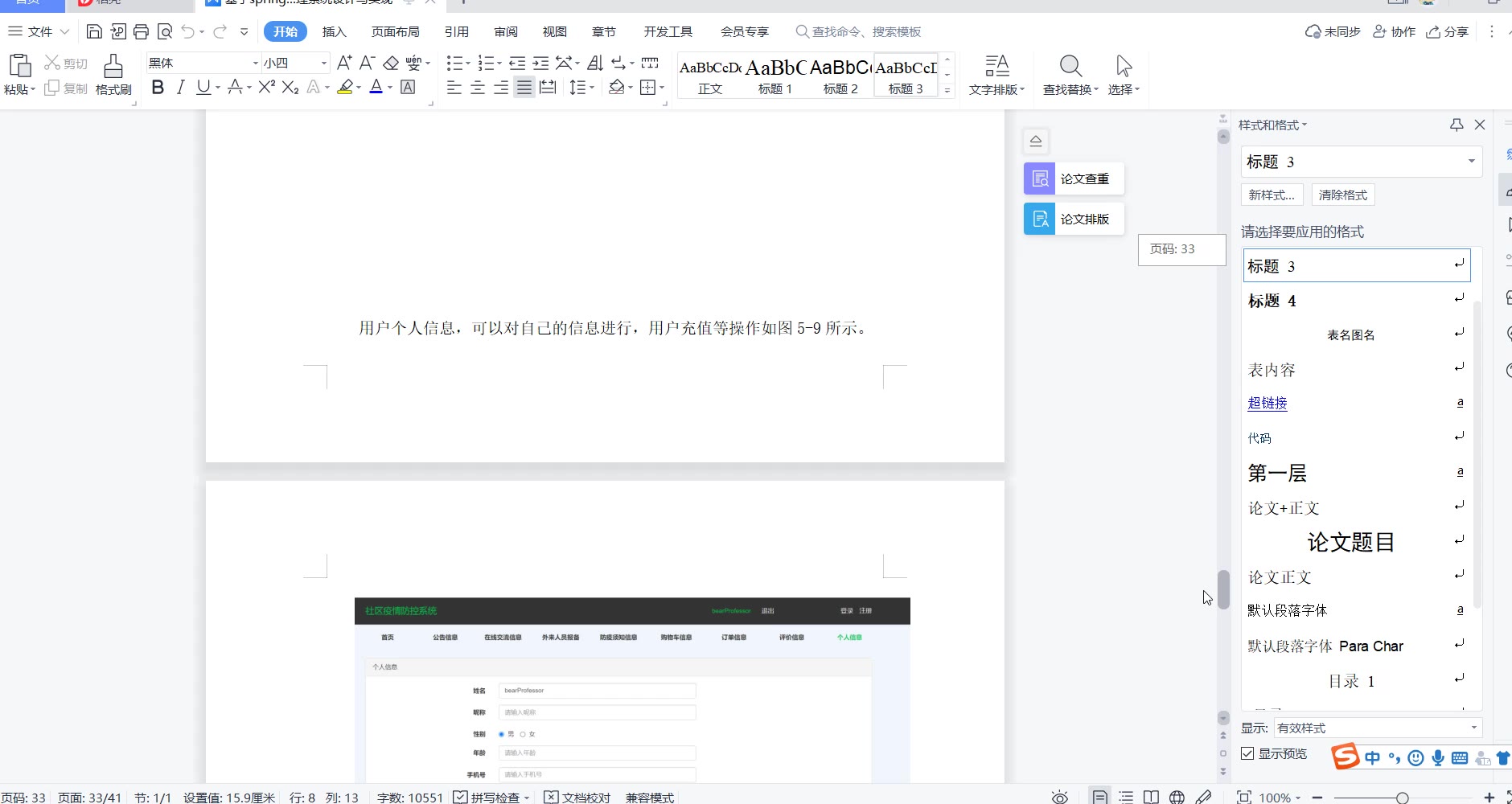The height and width of the screenshot is (804, 1512).
Task: Toggle 拼写检查 spell check in status bar
Action: coord(492,797)
